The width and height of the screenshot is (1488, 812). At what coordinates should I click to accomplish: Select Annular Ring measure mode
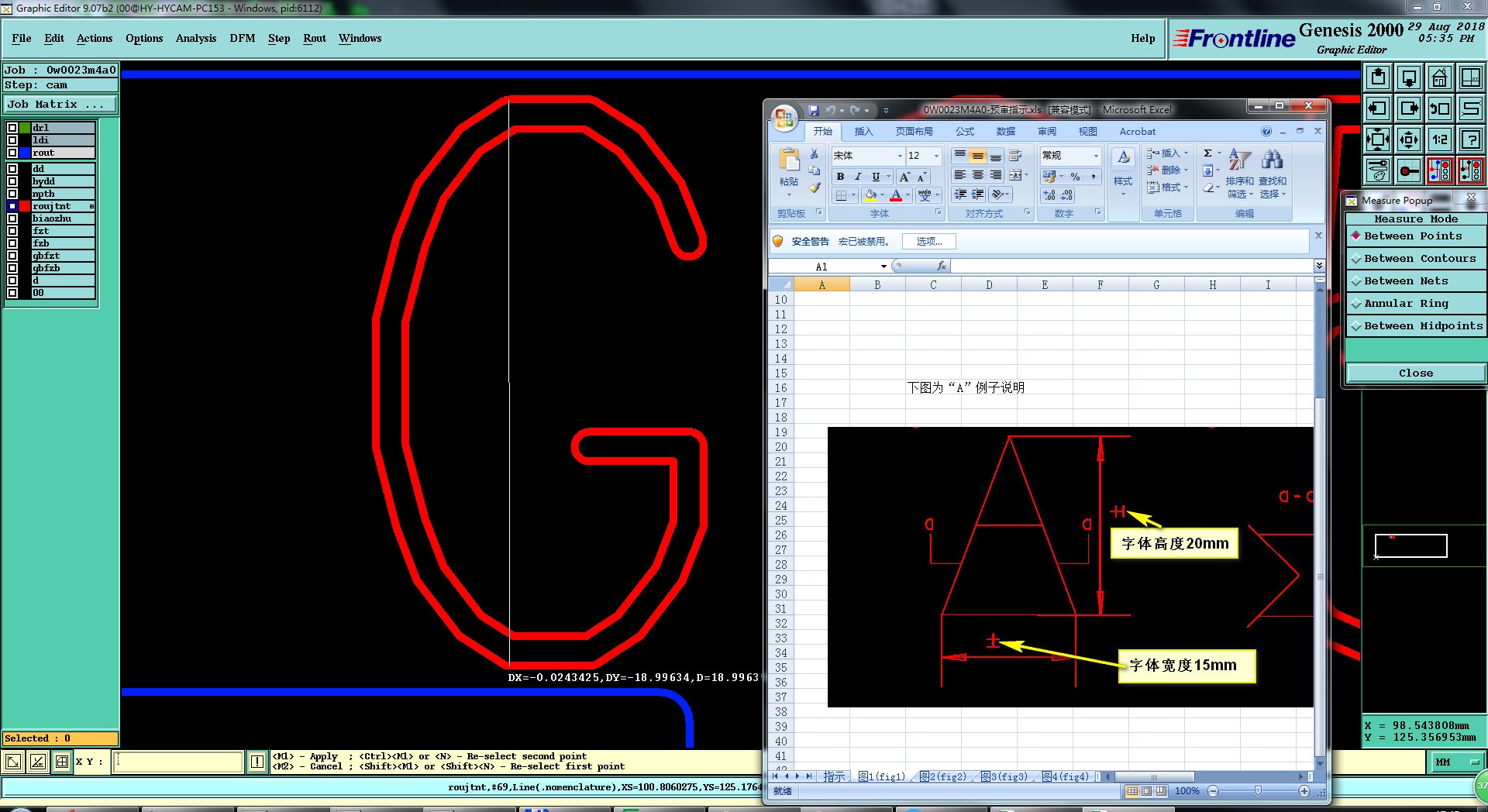pyautogui.click(x=1416, y=304)
